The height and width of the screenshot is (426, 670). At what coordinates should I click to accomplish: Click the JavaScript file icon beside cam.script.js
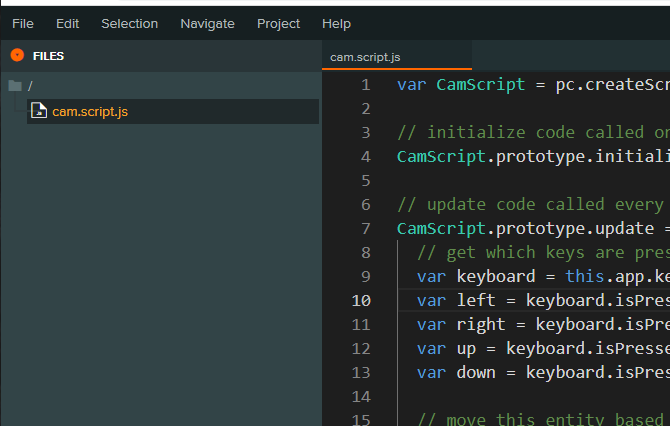(x=39, y=111)
